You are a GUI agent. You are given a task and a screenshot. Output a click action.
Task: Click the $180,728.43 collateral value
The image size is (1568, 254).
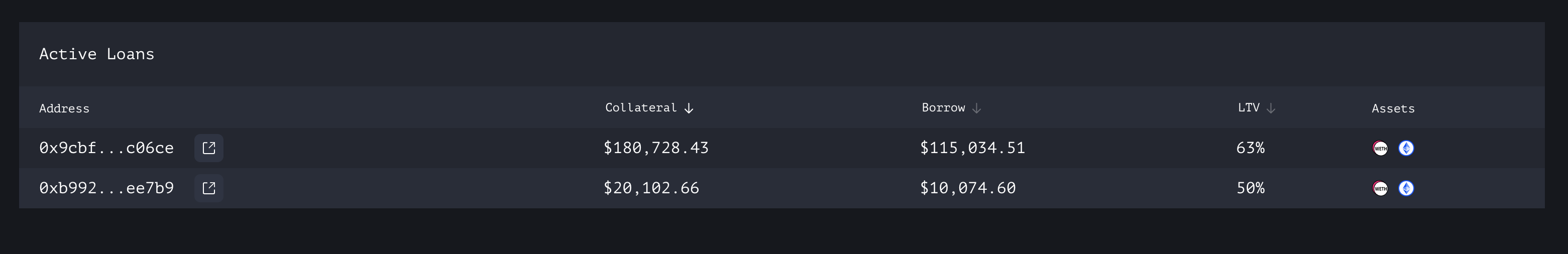(656, 148)
